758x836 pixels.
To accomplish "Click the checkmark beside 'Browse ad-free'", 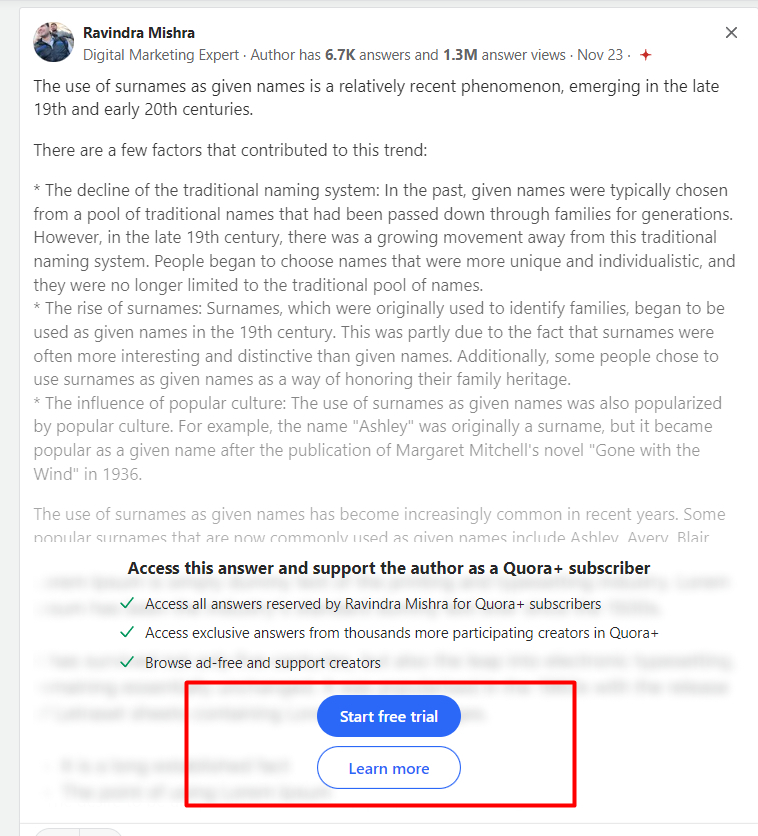I will [x=127, y=662].
